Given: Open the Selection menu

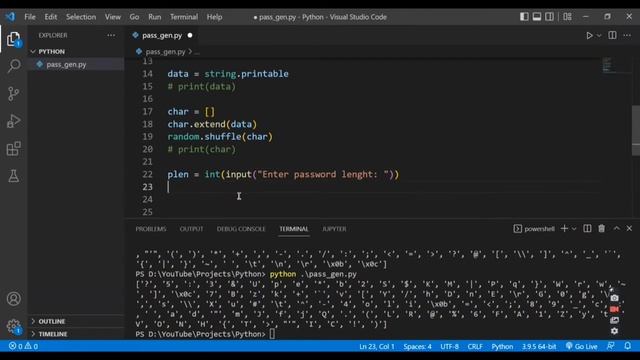Looking at the screenshot, I should (x=81, y=17).
